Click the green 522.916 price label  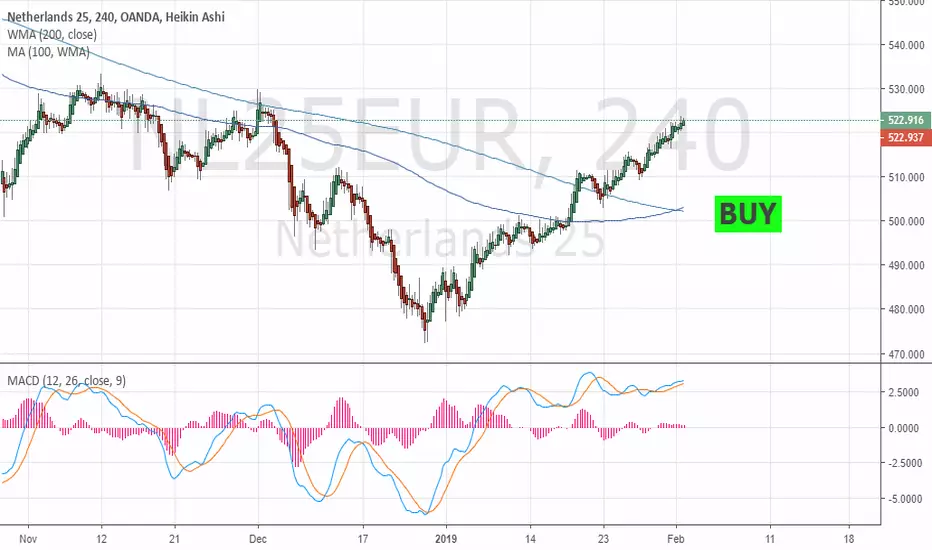[905, 120]
